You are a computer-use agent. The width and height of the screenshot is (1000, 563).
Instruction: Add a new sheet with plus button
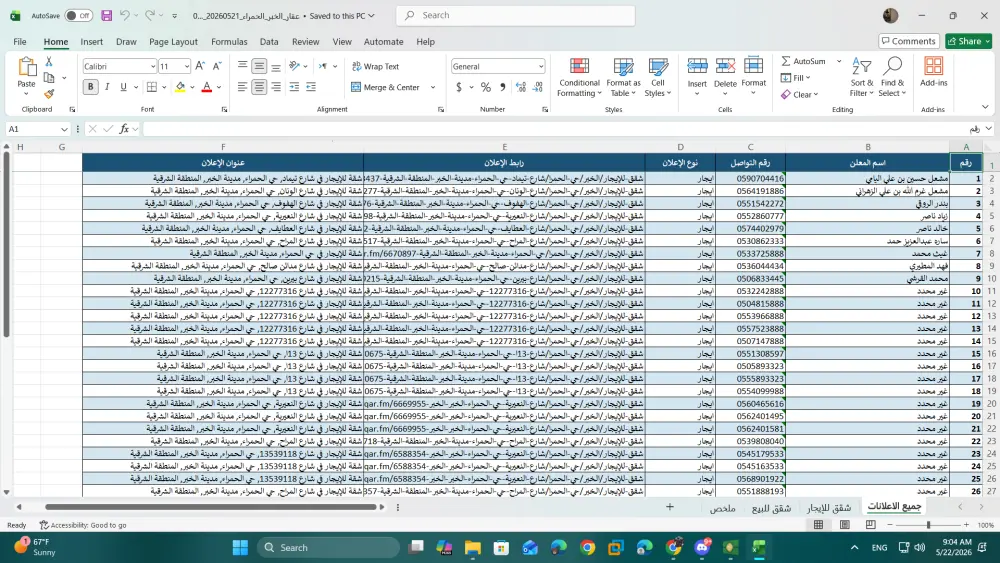[x=670, y=507]
